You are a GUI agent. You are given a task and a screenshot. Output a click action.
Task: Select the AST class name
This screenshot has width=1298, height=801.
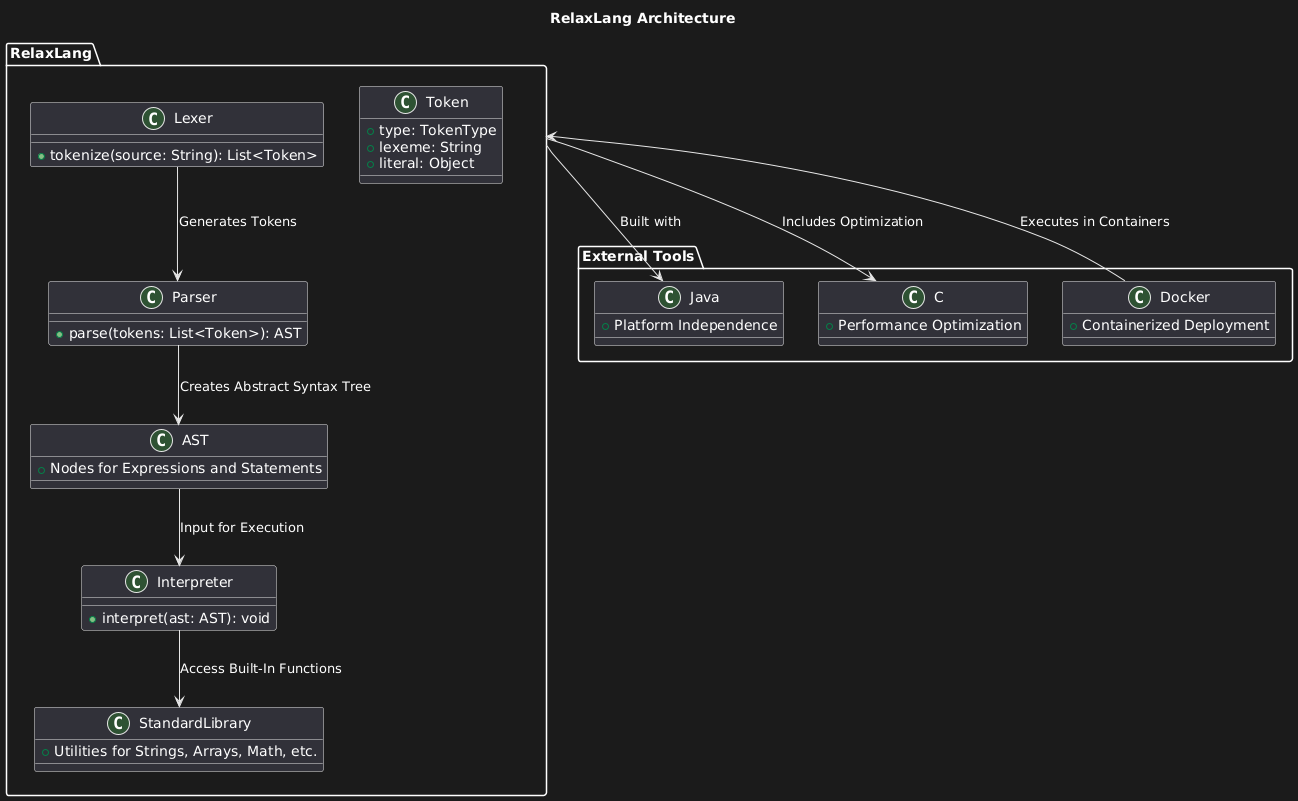(195, 440)
